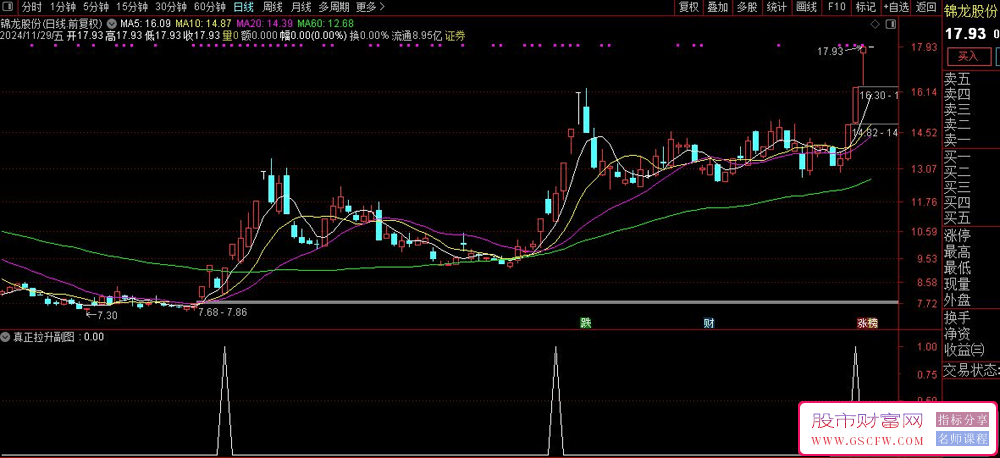Click the 复权 toolbar button

[689, 8]
